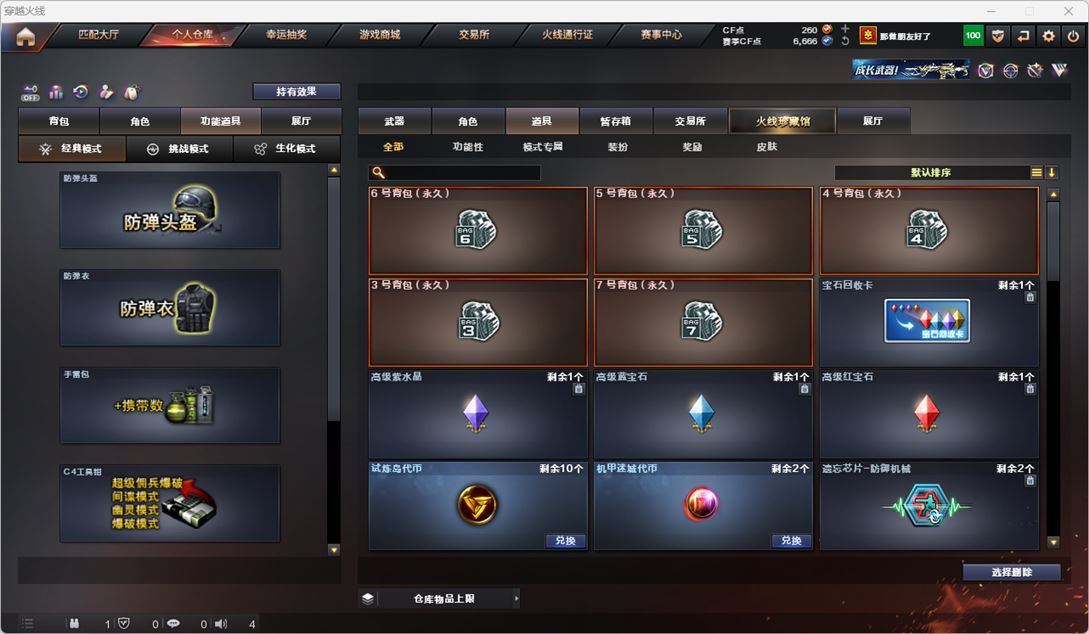Add CF points with plus icon
Image resolution: width=1089 pixels, height=634 pixels.
tap(845, 29)
